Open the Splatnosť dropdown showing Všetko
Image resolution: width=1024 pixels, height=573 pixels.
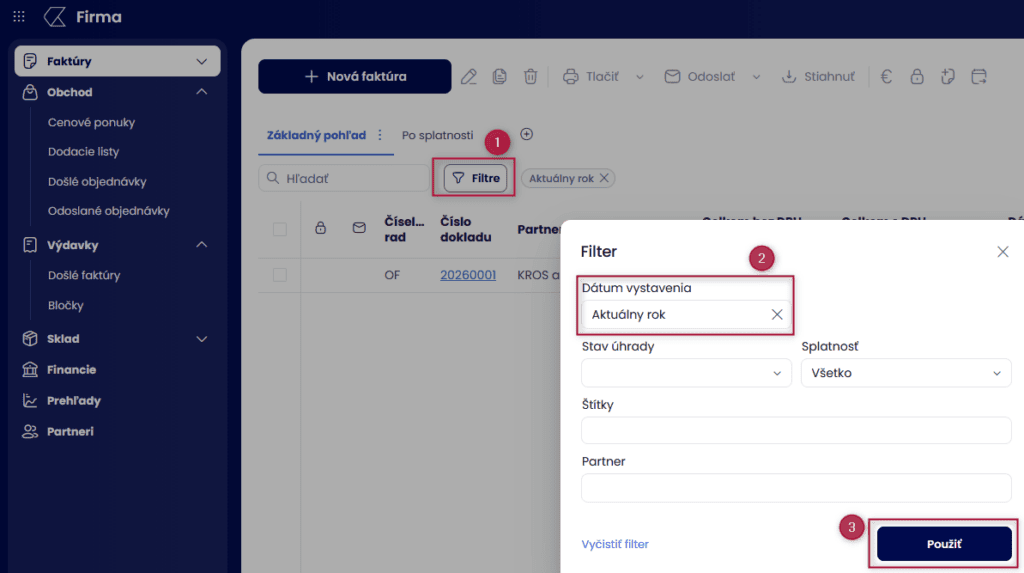tap(906, 373)
